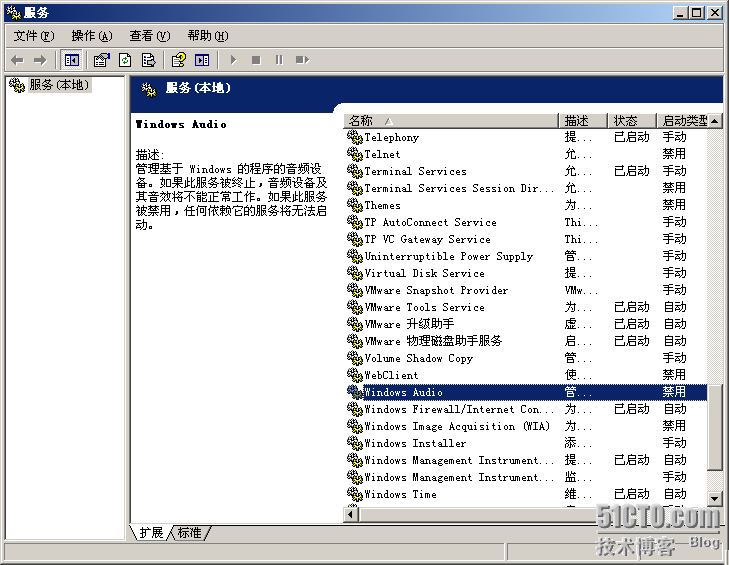Screen dimensions: 729x565
Task: Select Windows Firewall/Internet Con... service name
Action: pyautogui.click(x=459, y=409)
